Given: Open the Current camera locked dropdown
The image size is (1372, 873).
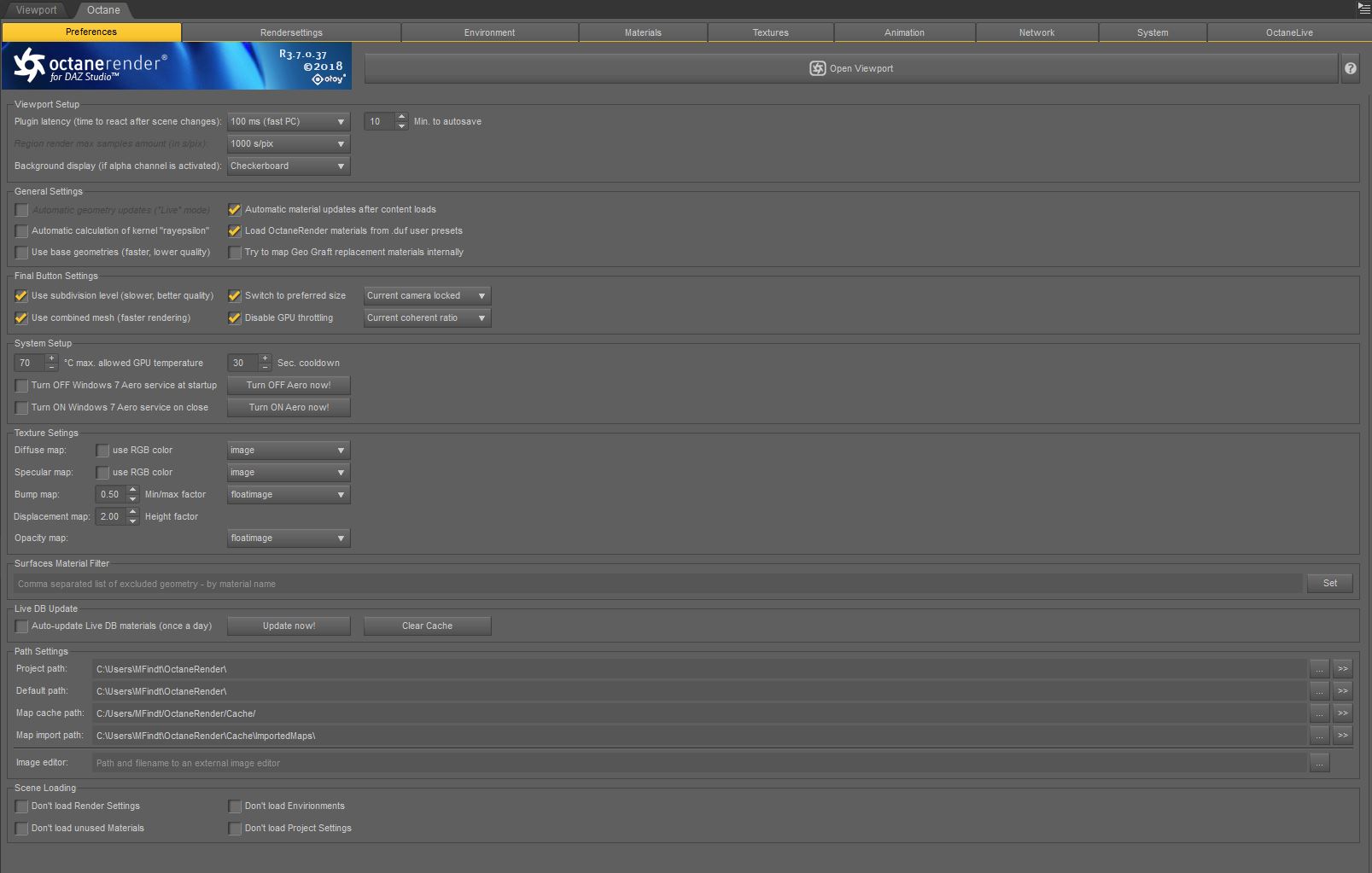Looking at the screenshot, I should [x=427, y=296].
